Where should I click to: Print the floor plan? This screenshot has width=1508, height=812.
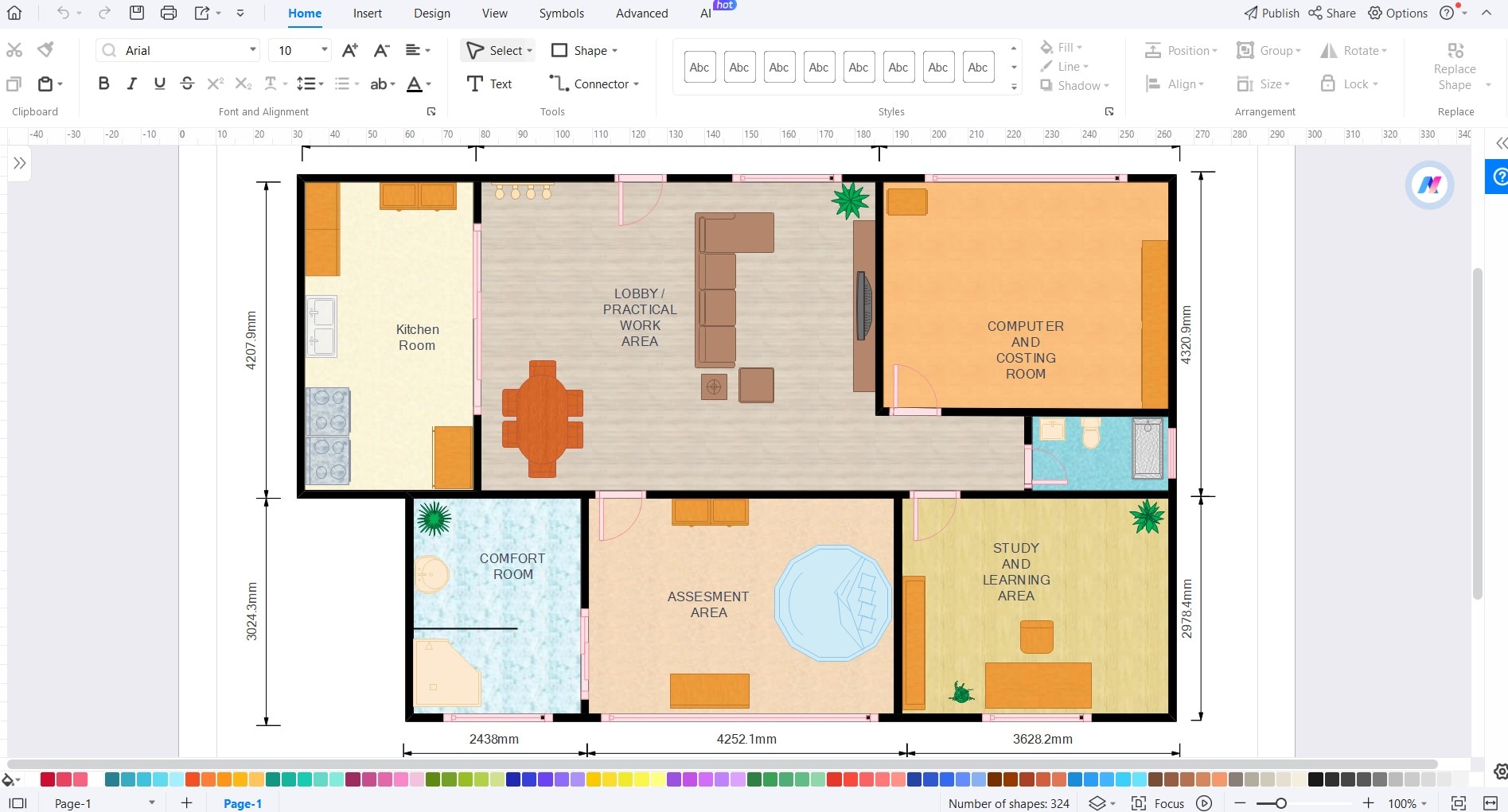point(169,13)
